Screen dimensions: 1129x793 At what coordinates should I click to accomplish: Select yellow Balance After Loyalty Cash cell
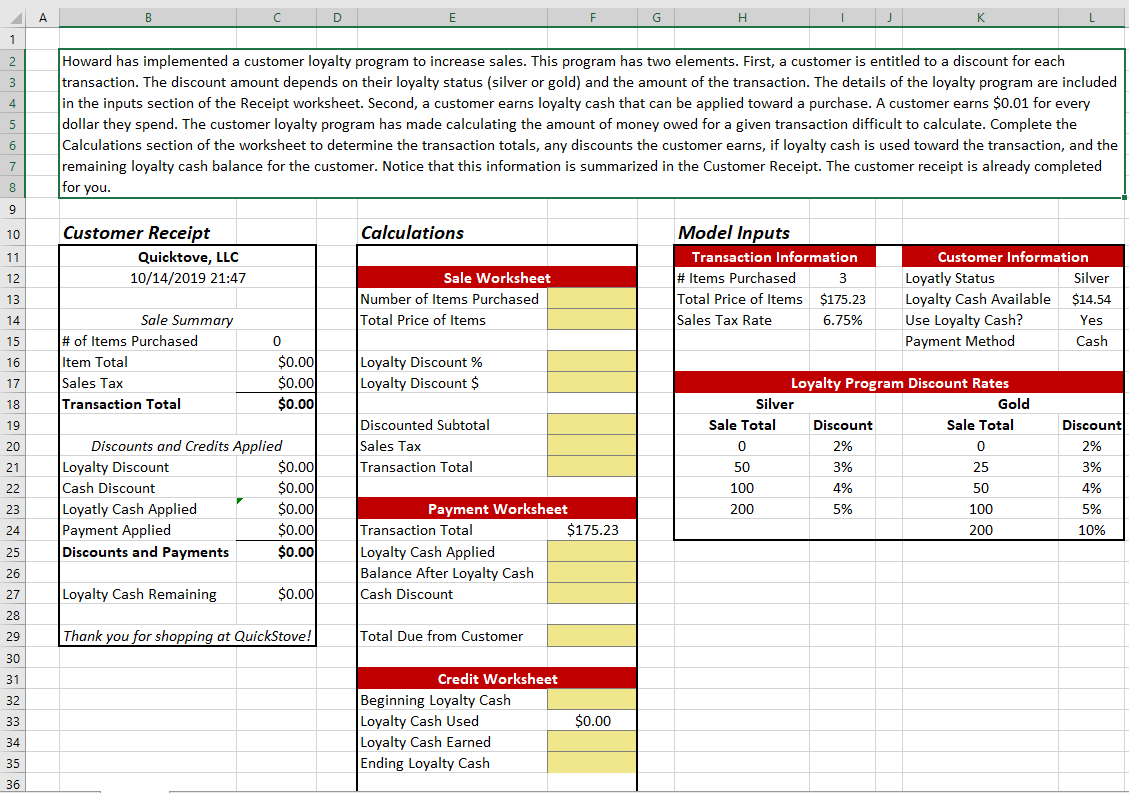592,573
